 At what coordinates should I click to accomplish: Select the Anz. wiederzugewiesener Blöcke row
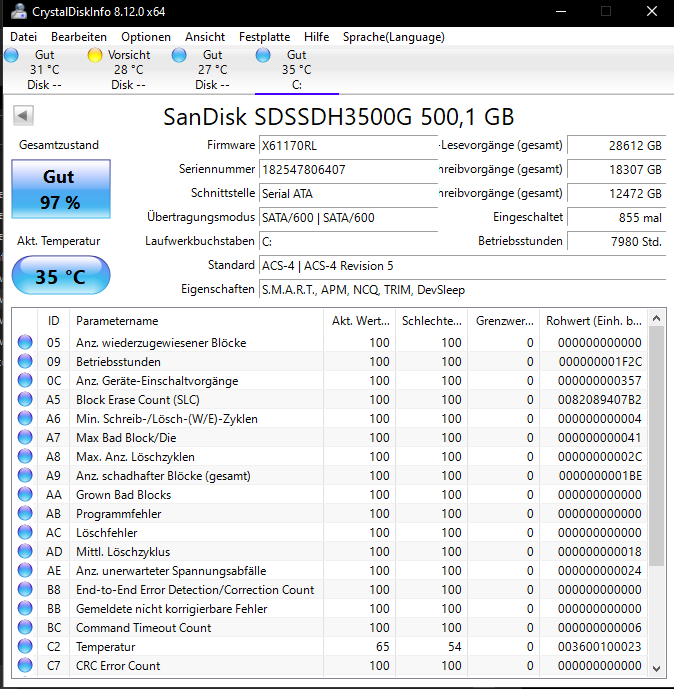(x=330, y=342)
